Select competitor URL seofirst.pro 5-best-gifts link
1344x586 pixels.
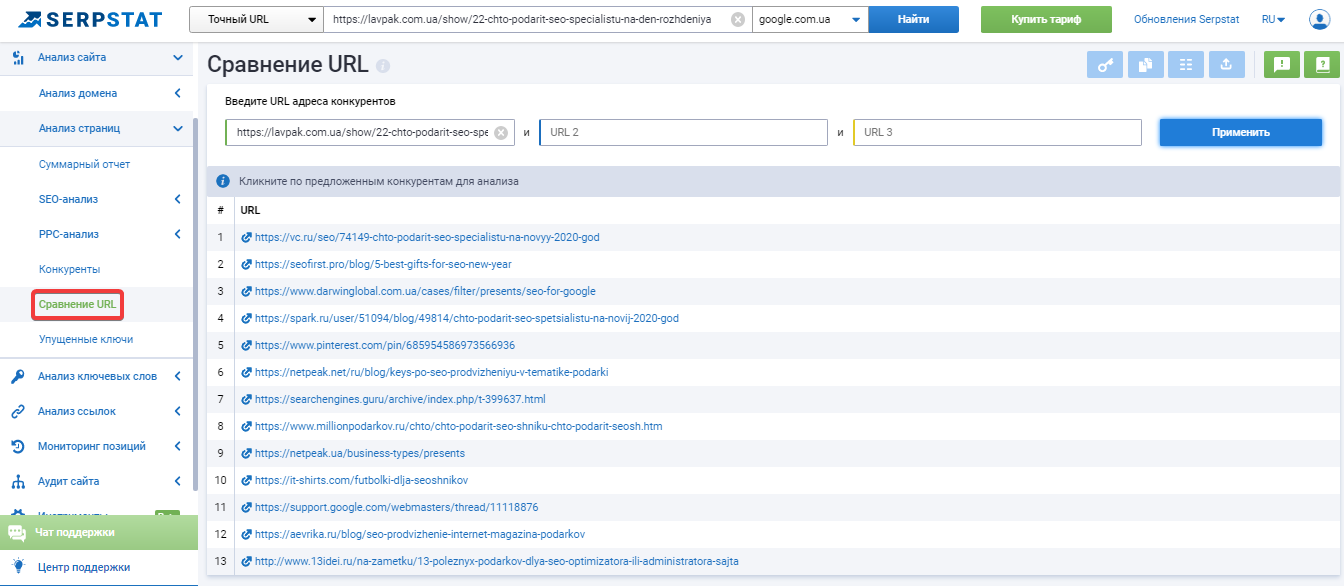[383, 264]
